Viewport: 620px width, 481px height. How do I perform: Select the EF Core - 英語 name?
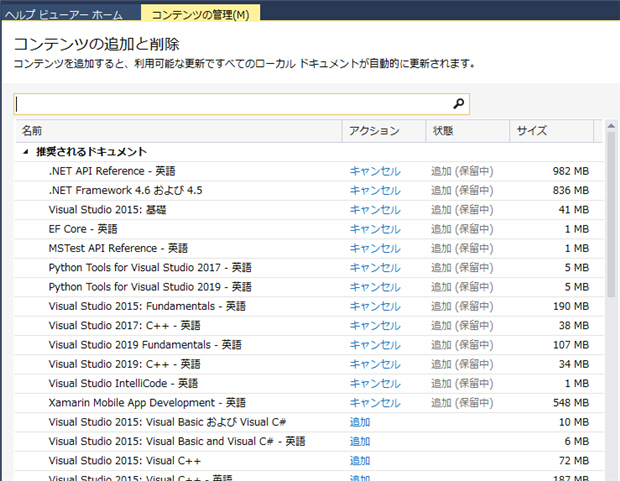83,229
